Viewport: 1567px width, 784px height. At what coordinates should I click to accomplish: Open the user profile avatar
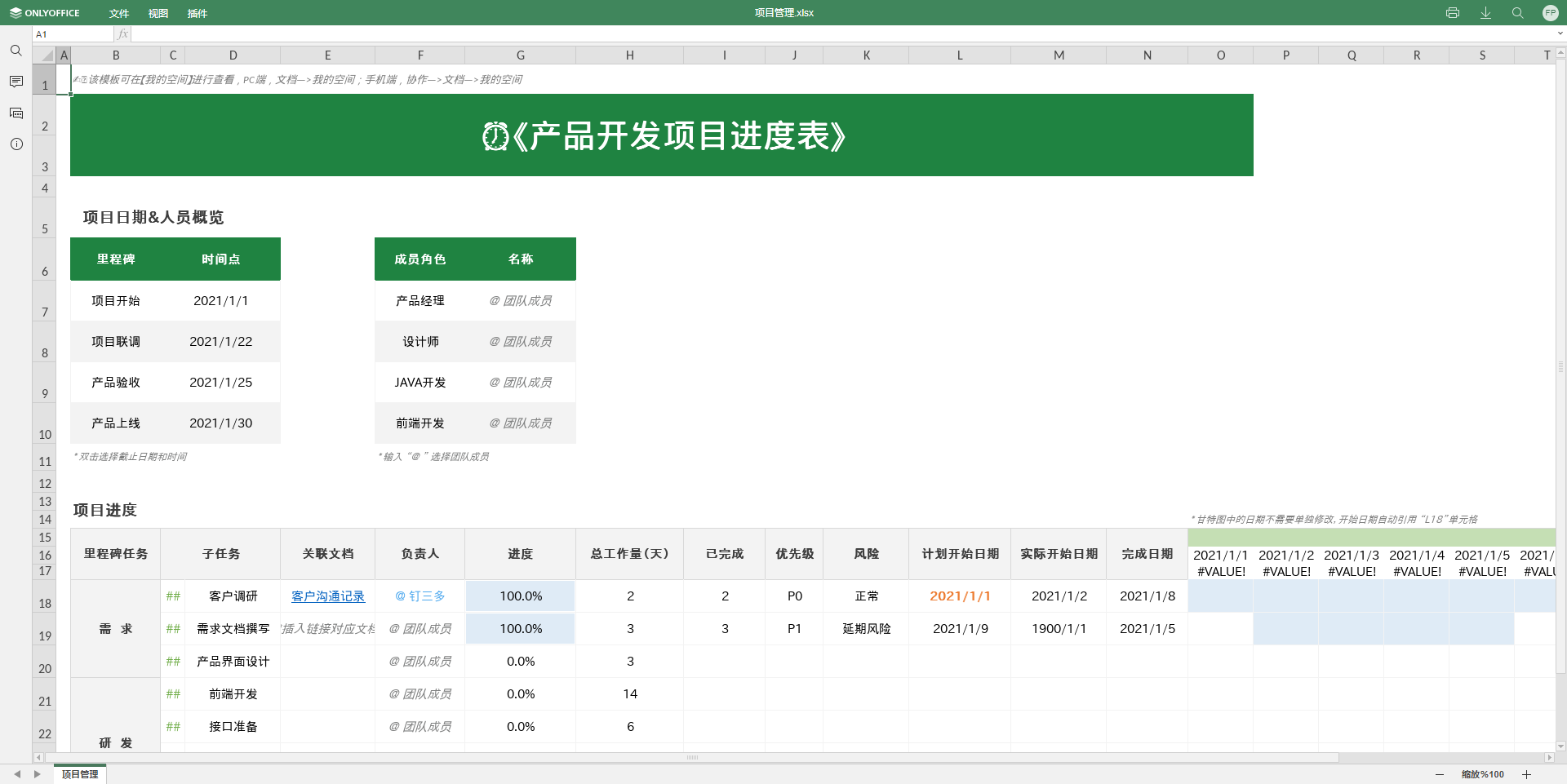tap(1550, 13)
